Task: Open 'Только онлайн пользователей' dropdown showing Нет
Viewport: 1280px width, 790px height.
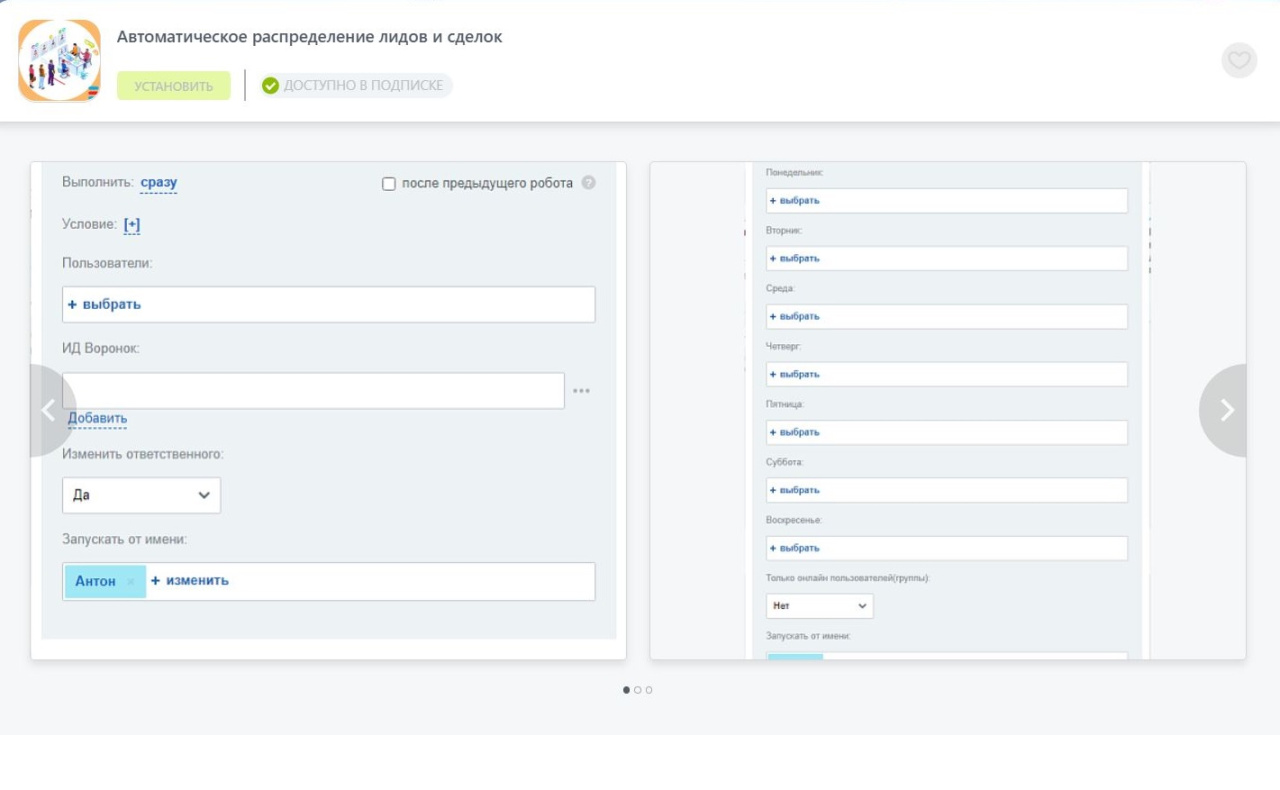Action: tap(819, 606)
